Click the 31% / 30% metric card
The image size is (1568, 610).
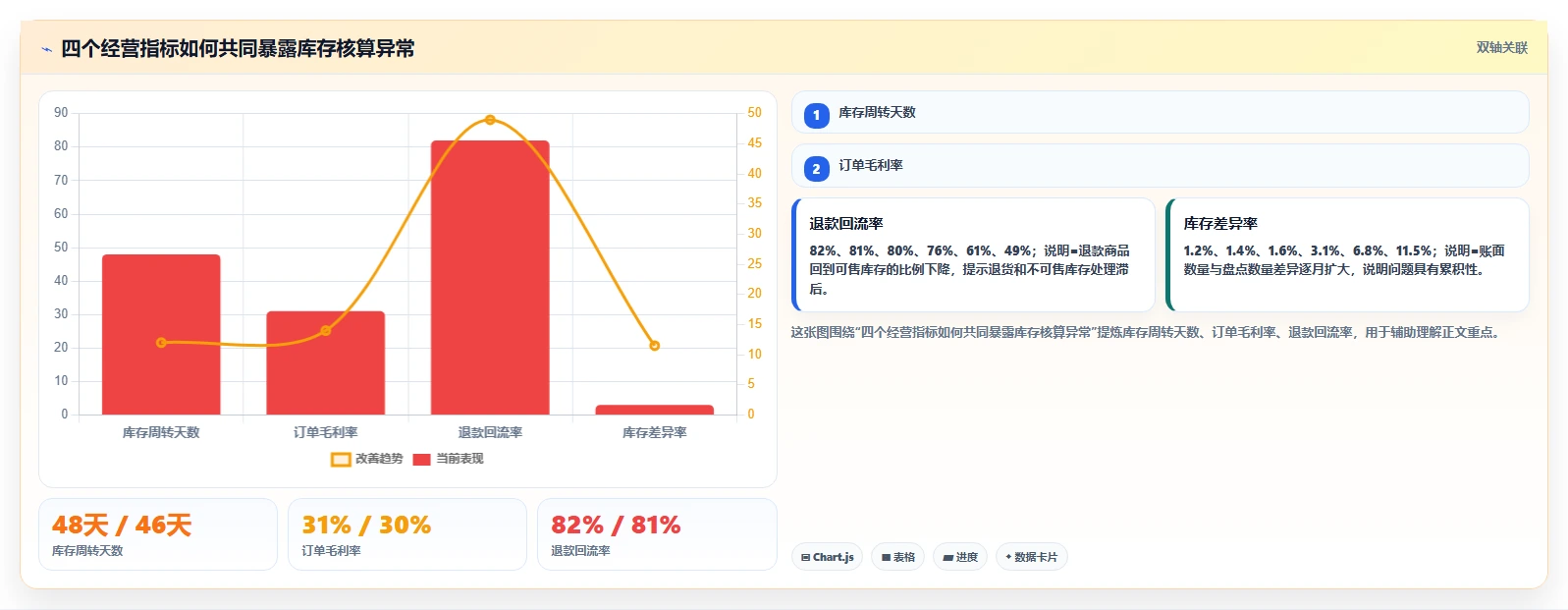[x=407, y=534]
